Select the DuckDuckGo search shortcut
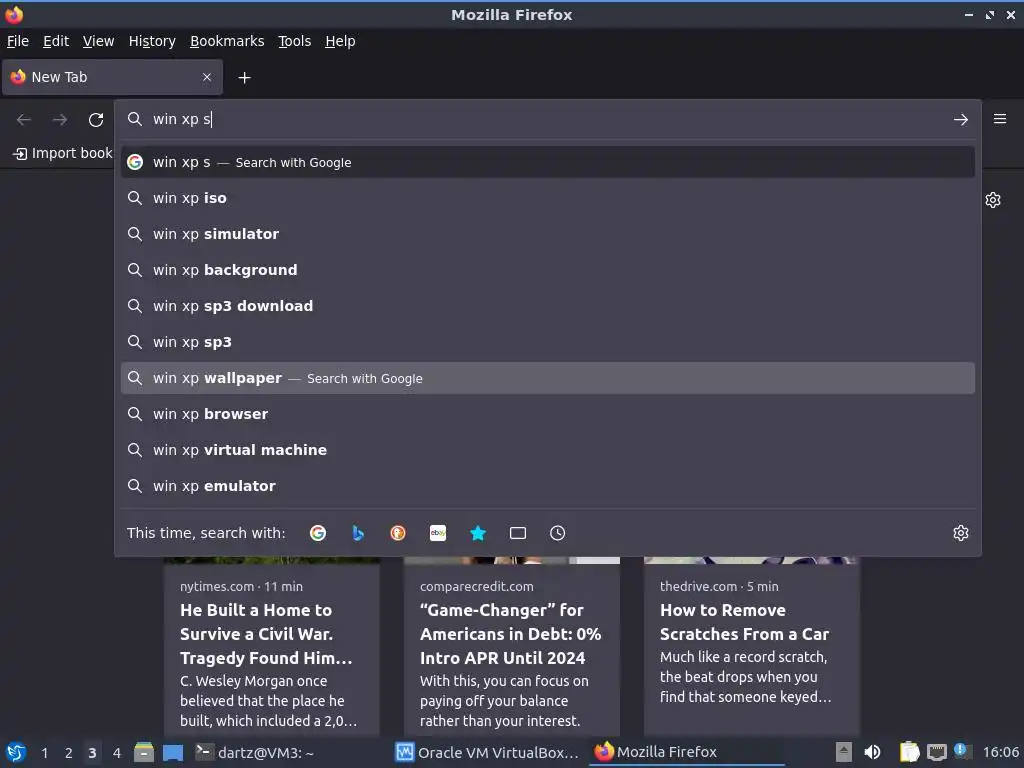The width and height of the screenshot is (1024, 768). [398, 533]
